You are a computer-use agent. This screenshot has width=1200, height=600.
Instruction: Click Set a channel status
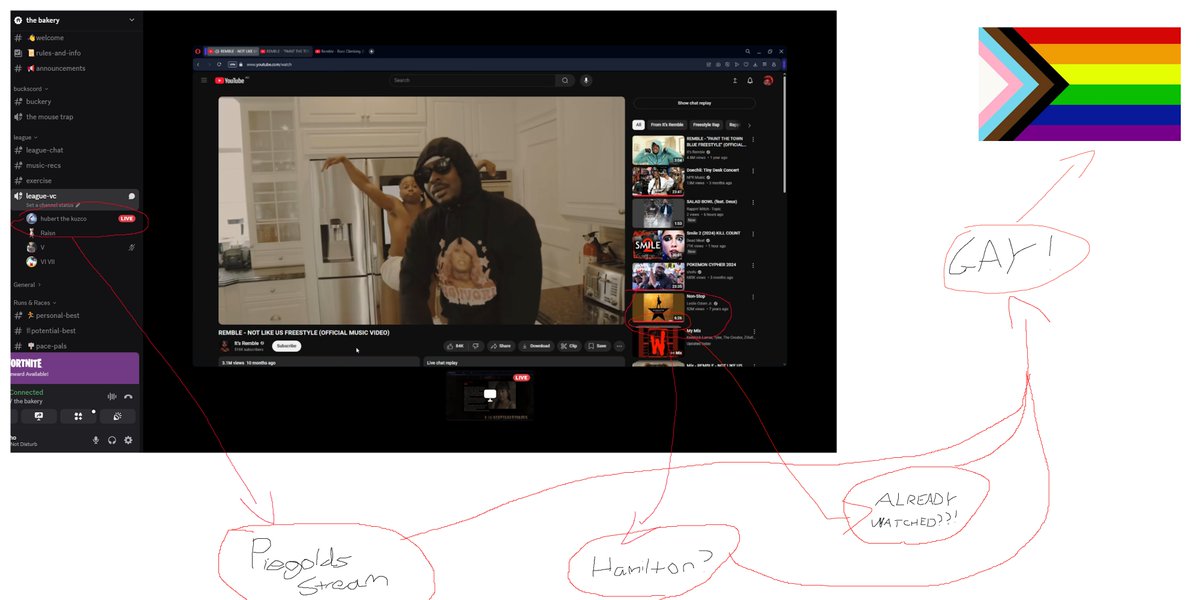[53, 205]
